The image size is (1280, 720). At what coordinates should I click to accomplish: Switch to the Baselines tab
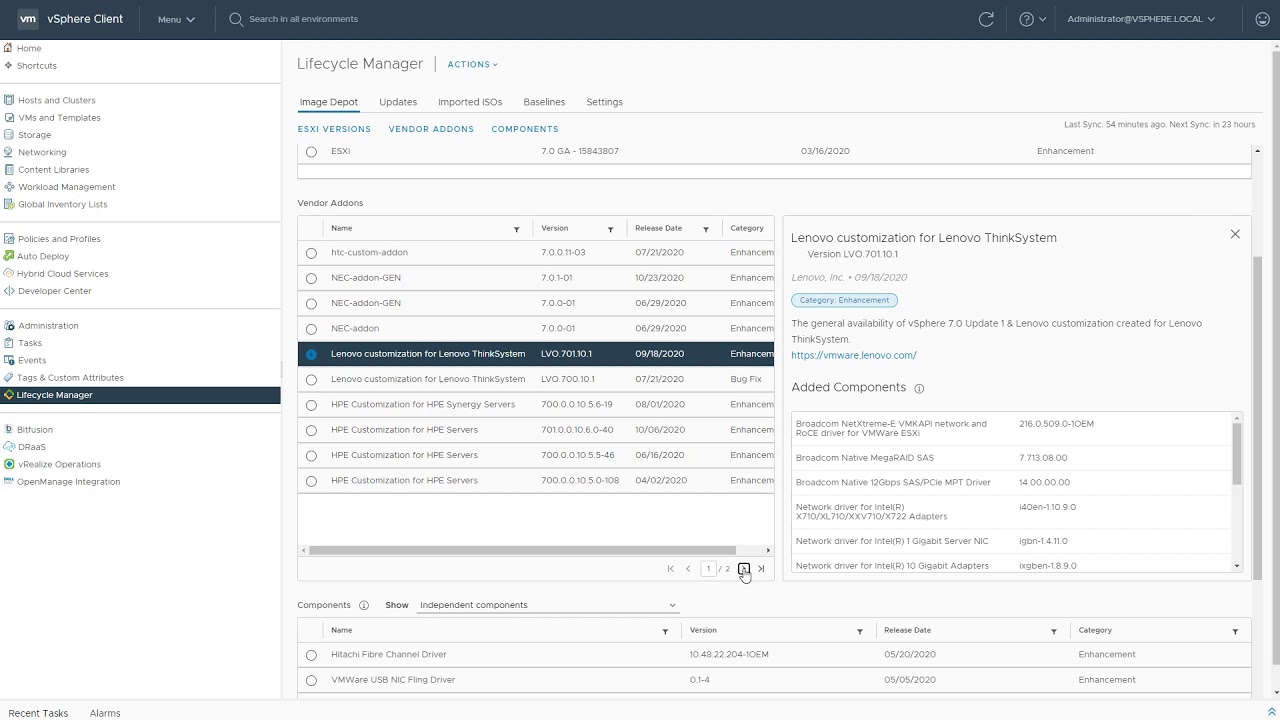click(544, 102)
